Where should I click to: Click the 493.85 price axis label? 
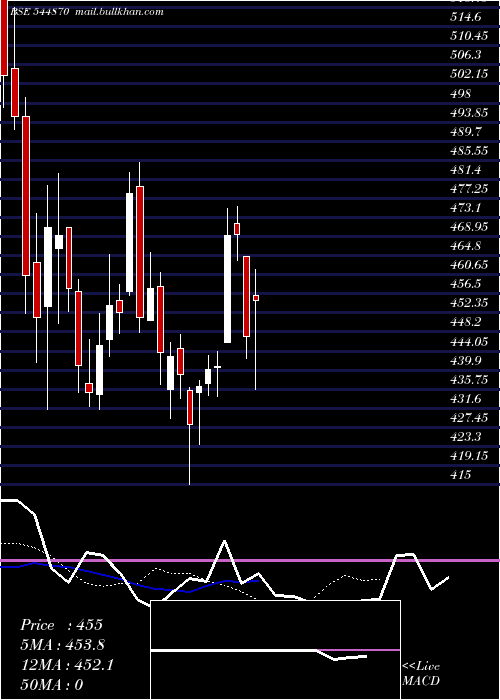469,112
